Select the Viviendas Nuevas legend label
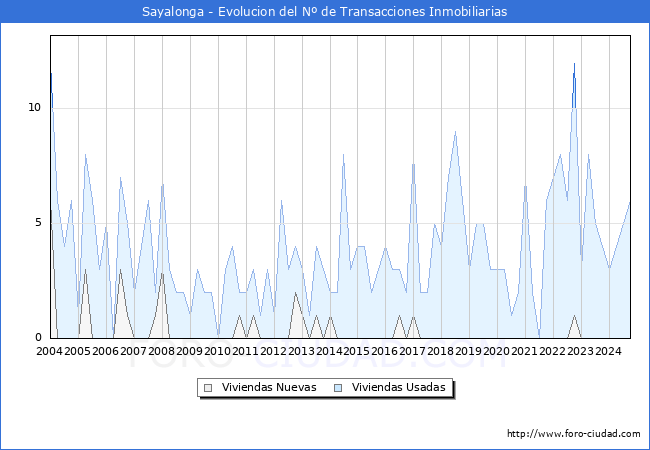The width and height of the screenshot is (650, 450). [x=269, y=387]
